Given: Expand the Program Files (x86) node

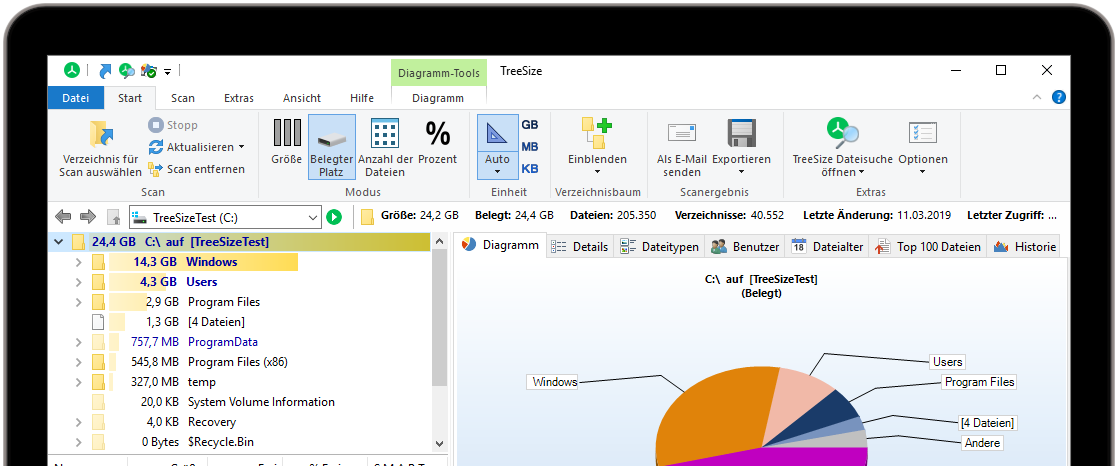Looking at the screenshot, I should pos(78,362).
